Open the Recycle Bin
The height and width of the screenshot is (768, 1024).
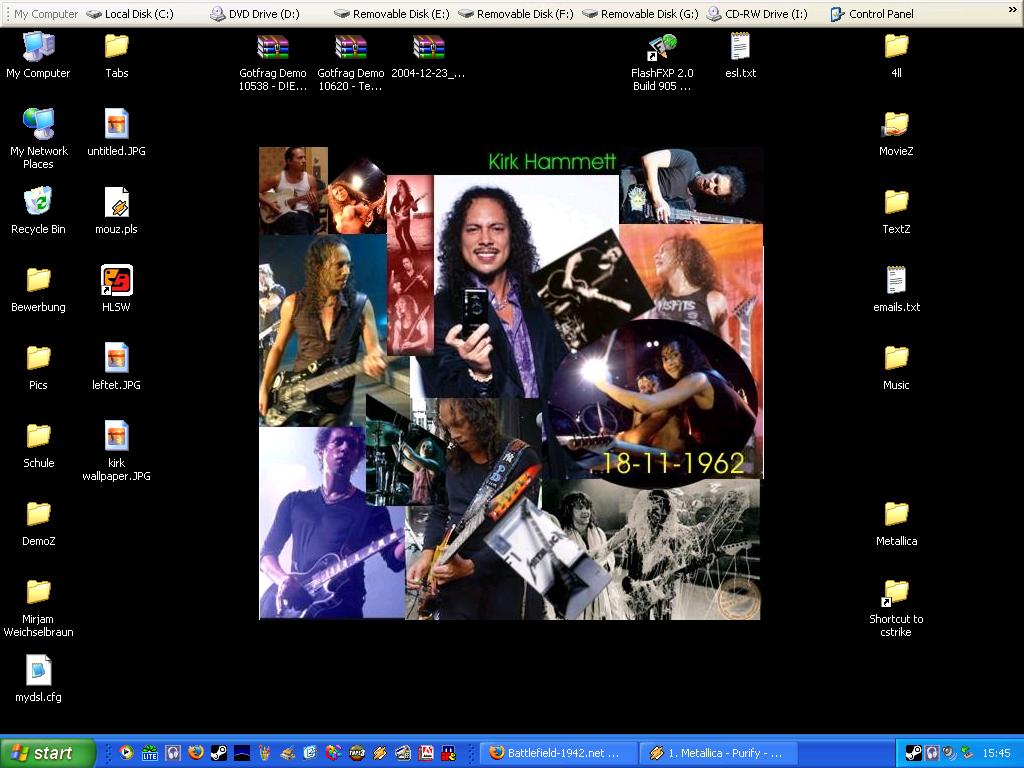39,210
